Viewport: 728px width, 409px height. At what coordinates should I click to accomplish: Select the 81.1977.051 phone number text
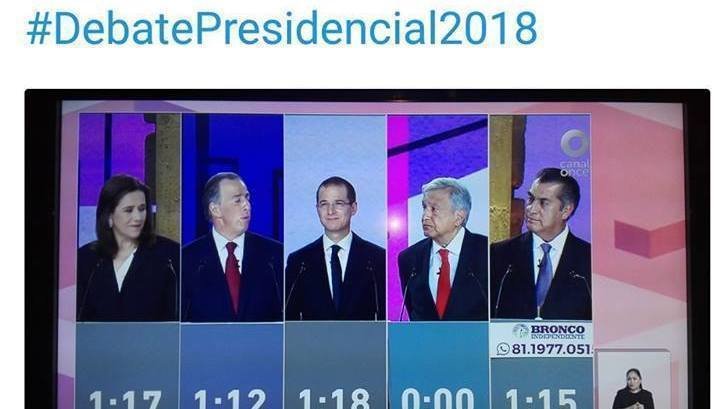point(552,349)
